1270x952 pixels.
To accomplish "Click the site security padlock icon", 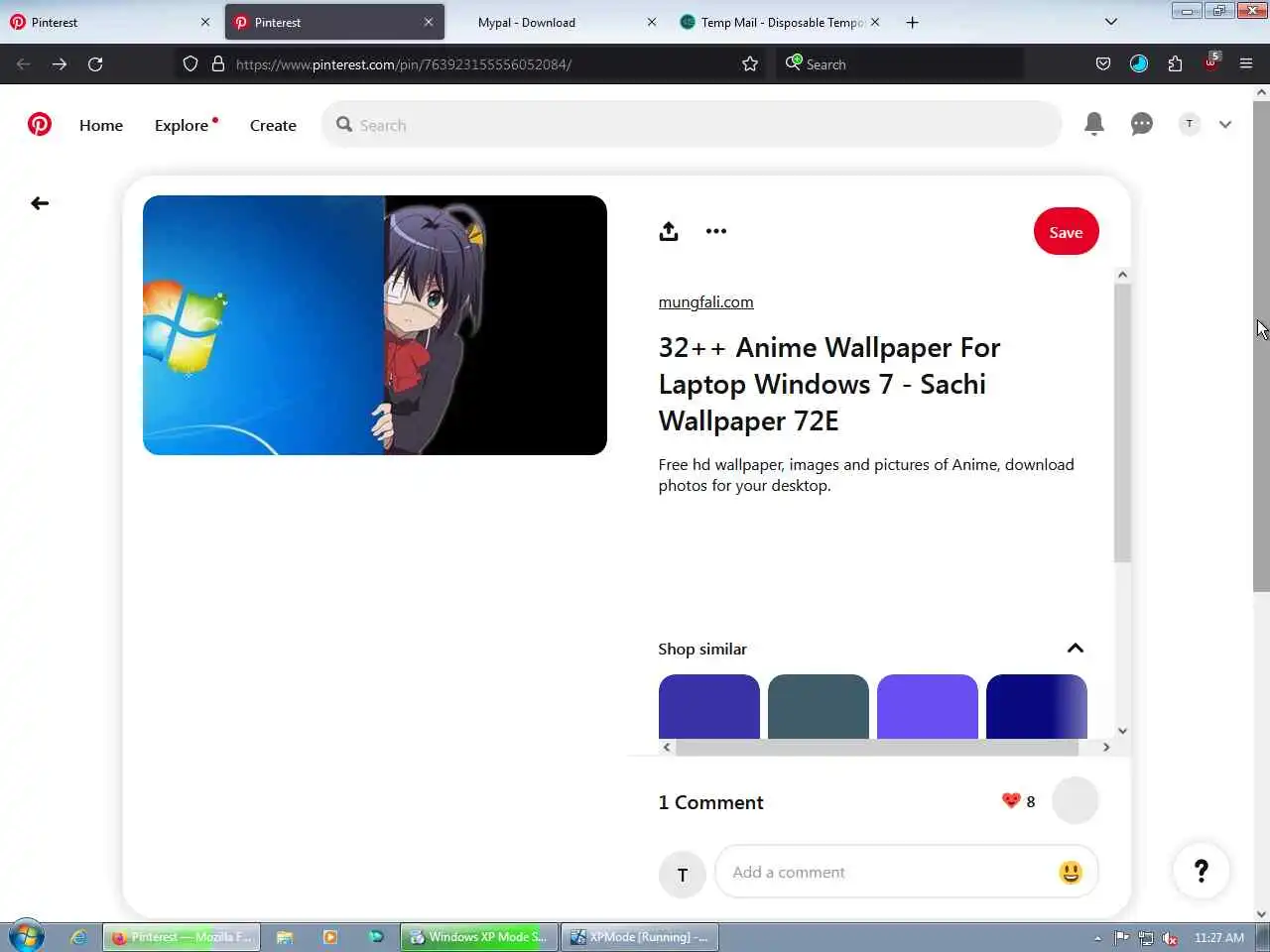I will tap(218, 64).
